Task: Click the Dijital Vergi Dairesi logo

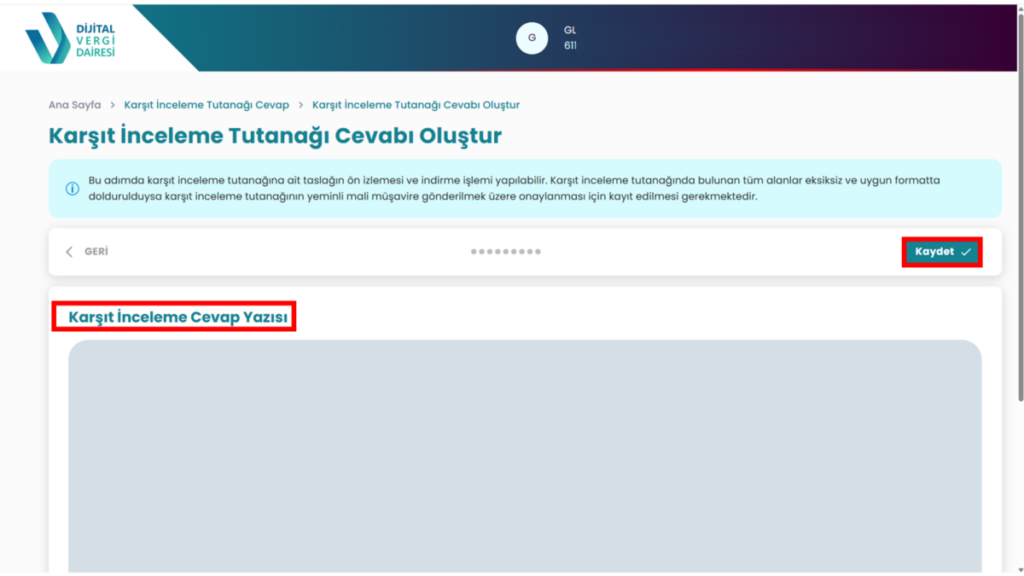Action: (70, 38)
